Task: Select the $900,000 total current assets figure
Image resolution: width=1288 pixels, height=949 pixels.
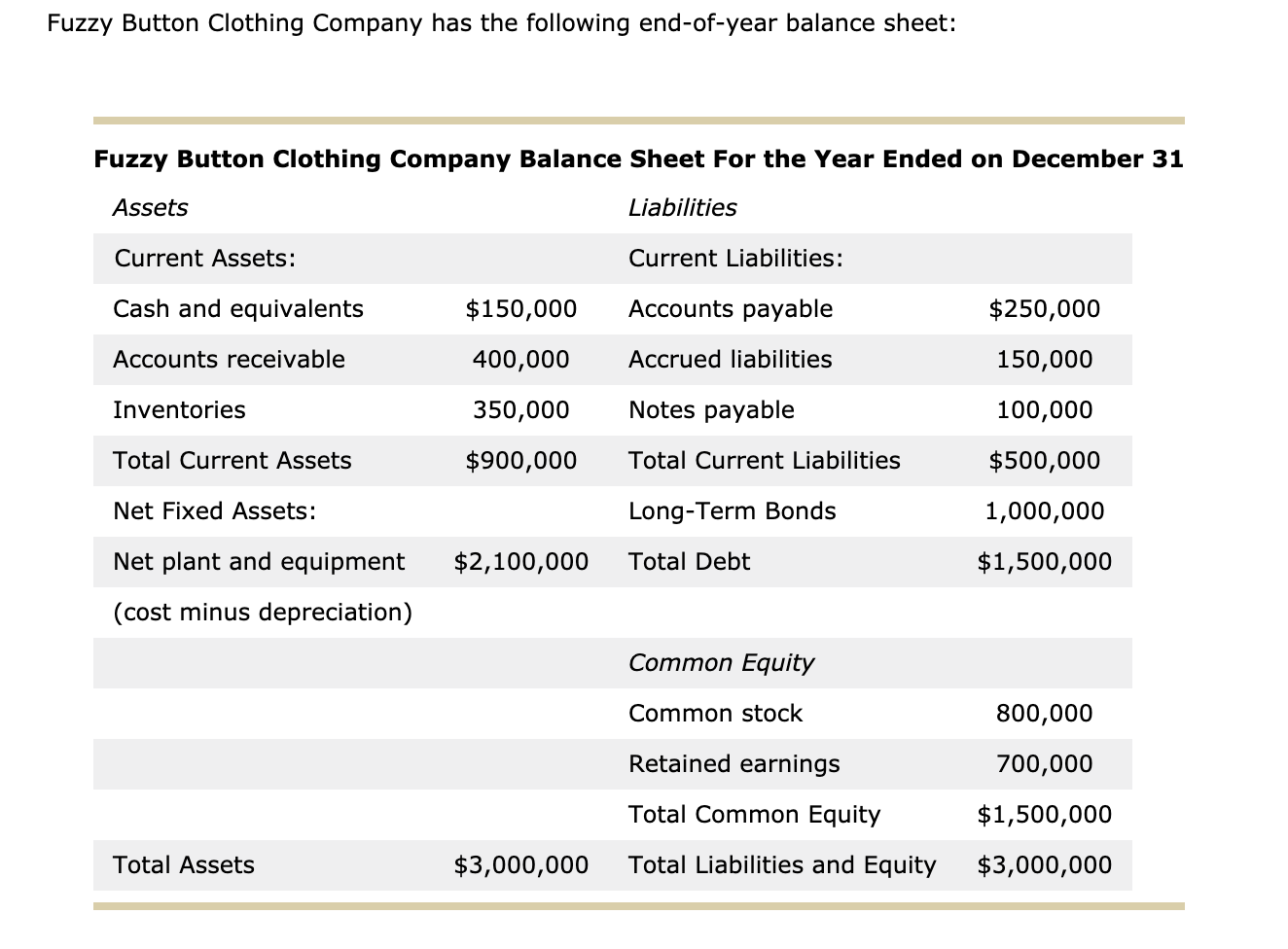Action: 521,460
